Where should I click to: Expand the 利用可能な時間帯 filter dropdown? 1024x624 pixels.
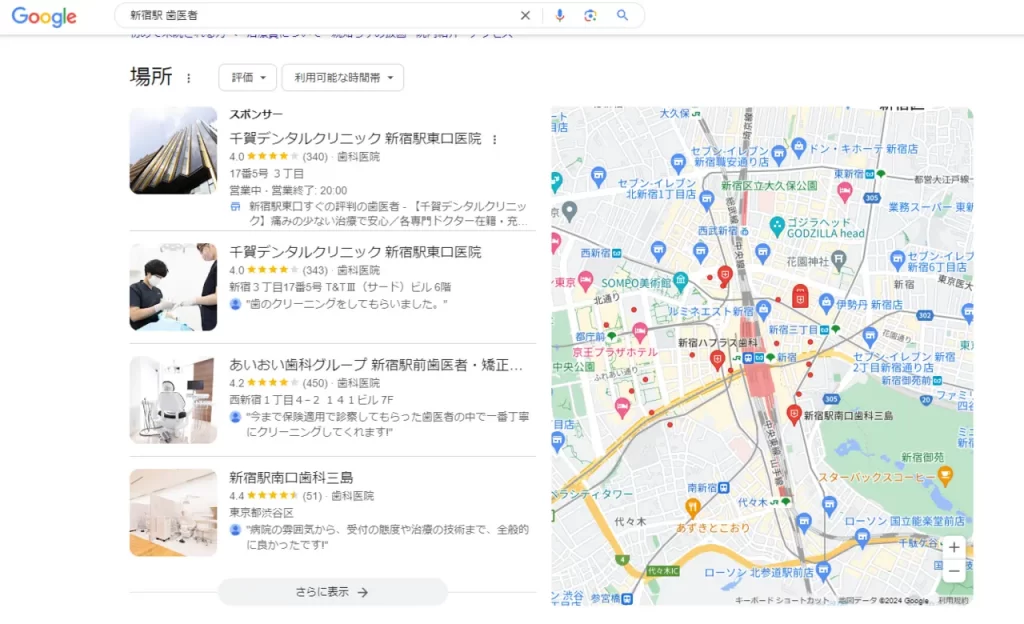click(343, 78)
